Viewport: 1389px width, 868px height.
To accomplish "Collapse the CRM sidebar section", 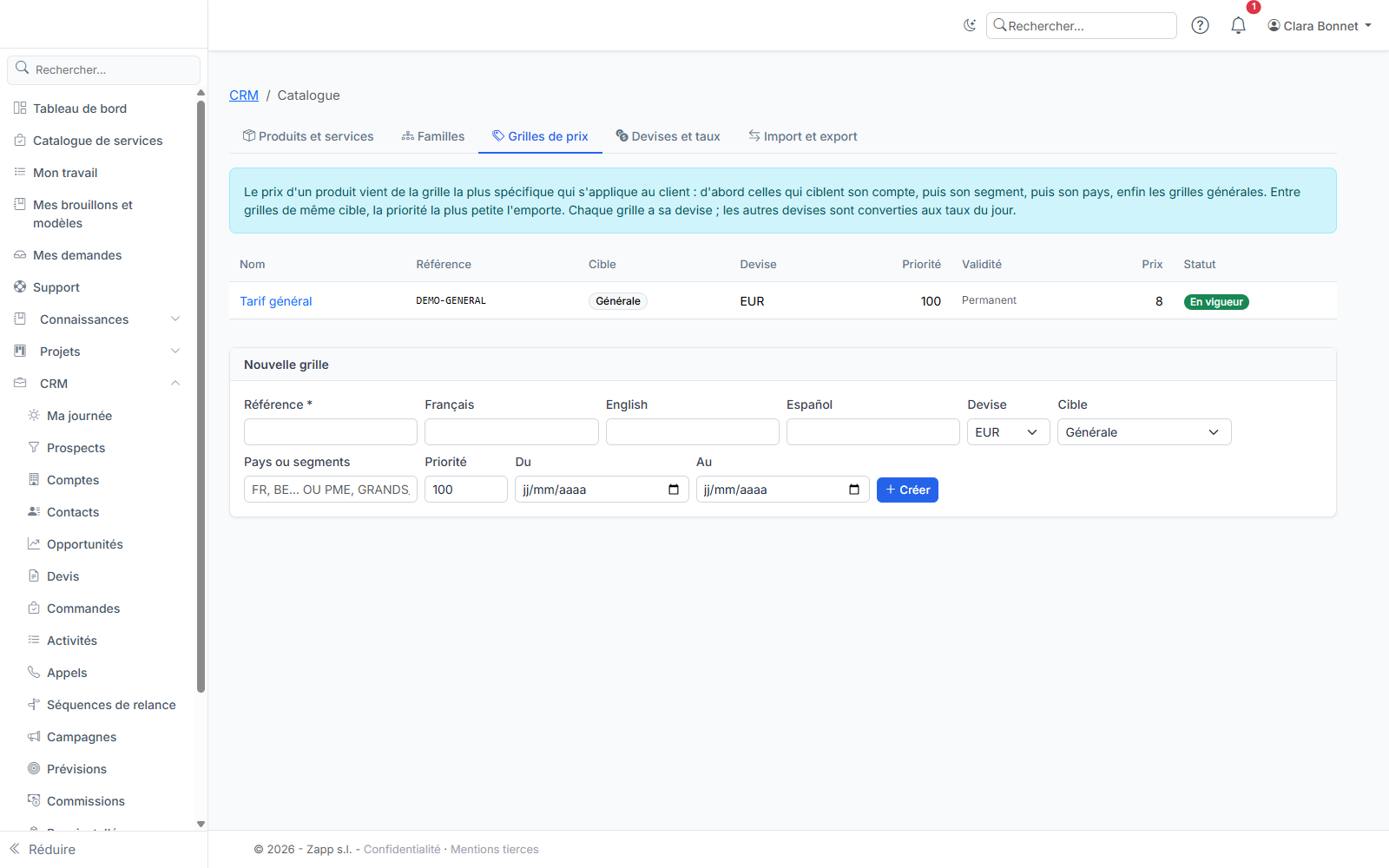I will coord(97,384).
